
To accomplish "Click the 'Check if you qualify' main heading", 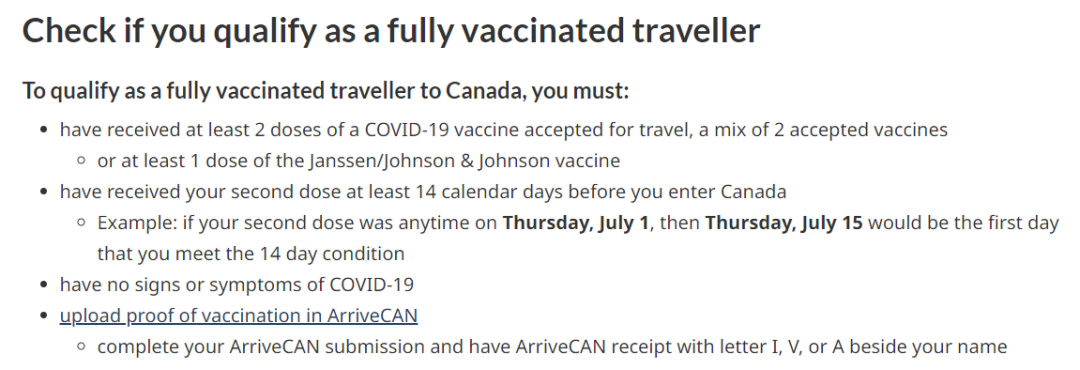I will 391,31.
